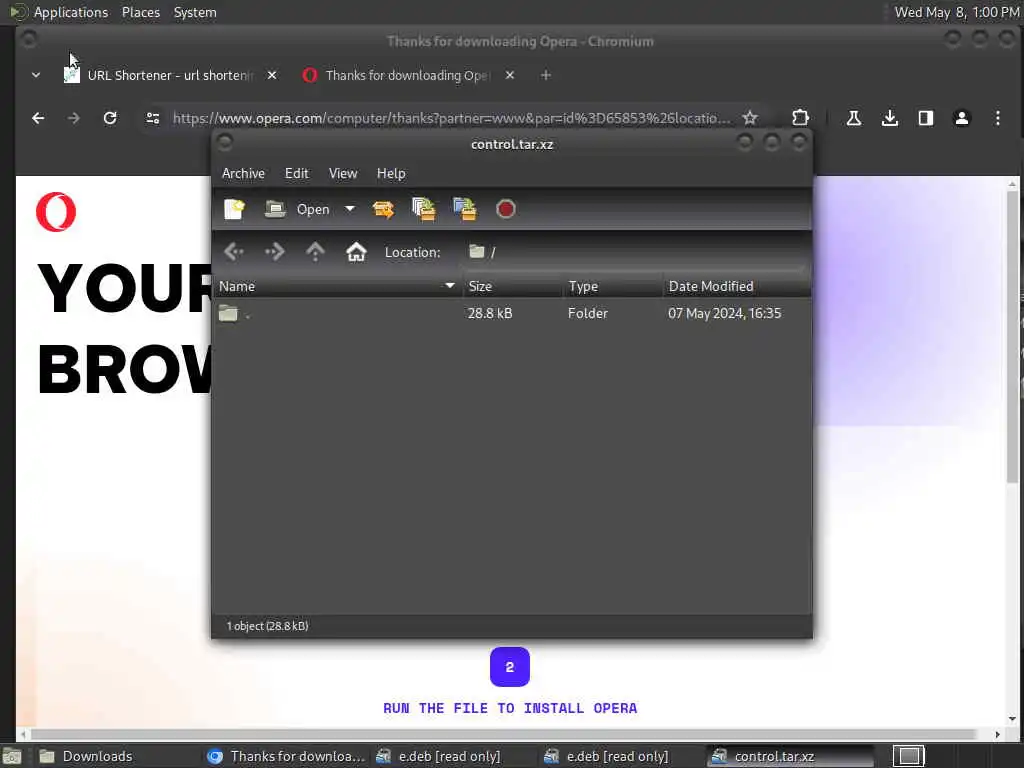Sort by the Size column header
Viewport: 1024px width, 768px height.
tap(513, 287)
